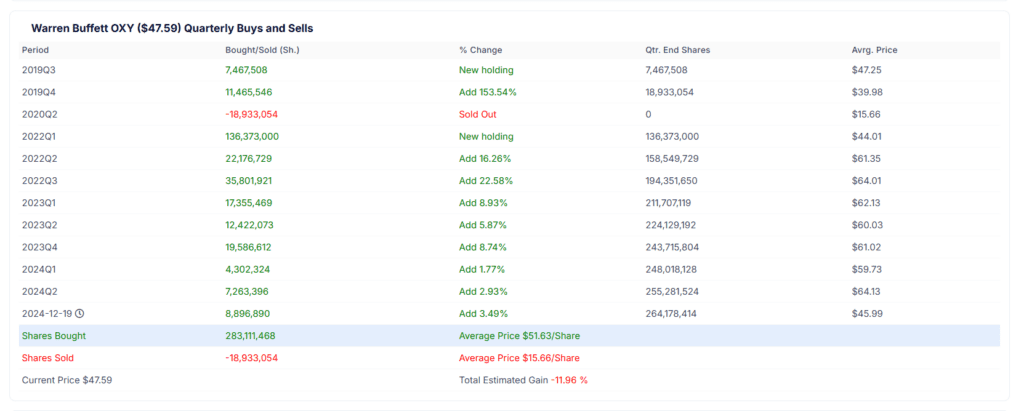Viewport: 1024px width, 411px height.
Task: Click the Add 1.77% change cell
Action: click(x=482, y=269)
